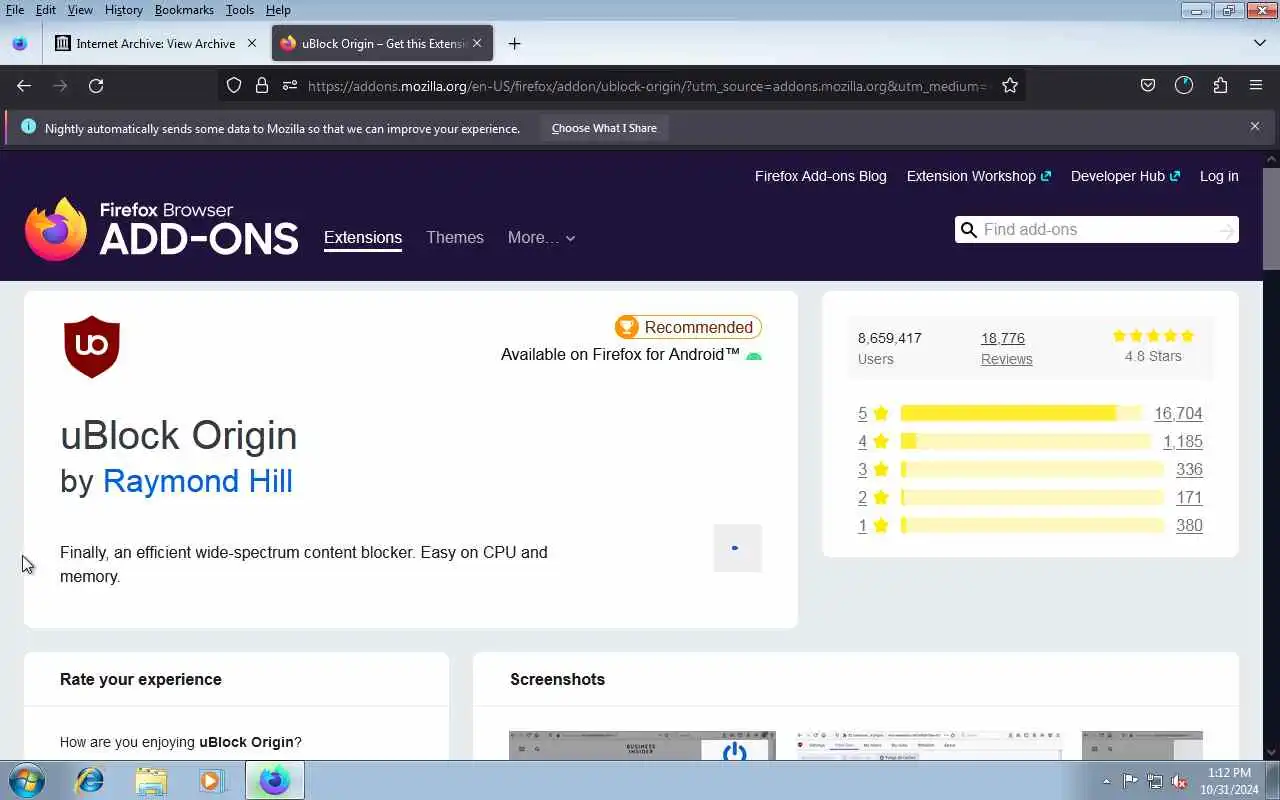Click the Android availability icon
This screenshot has height=800, width=1280.
(754, 356)
